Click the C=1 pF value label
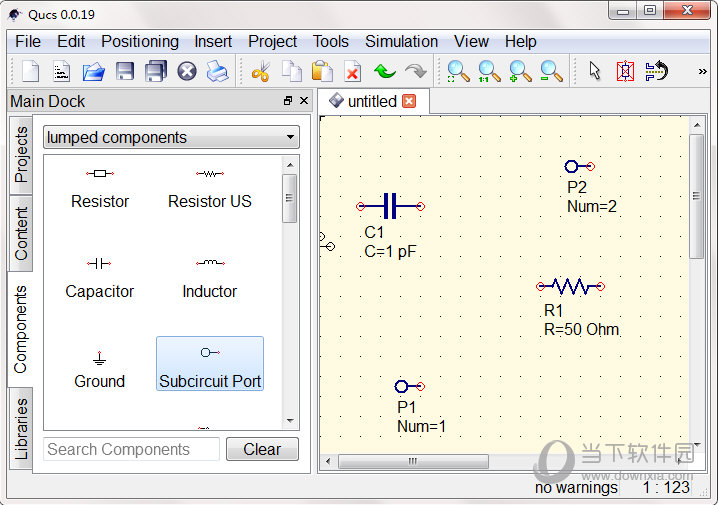 pos(390,251)
